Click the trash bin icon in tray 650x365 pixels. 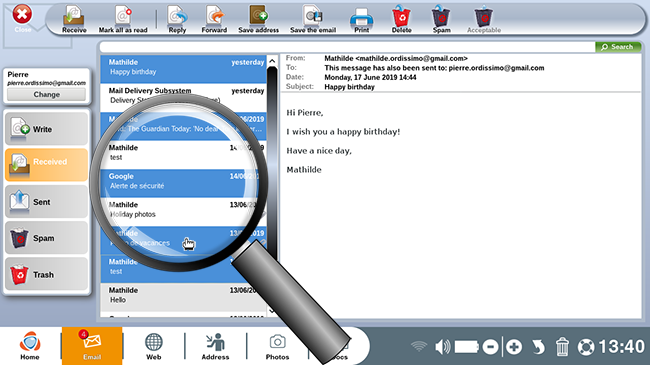click(x=562, y=347)
